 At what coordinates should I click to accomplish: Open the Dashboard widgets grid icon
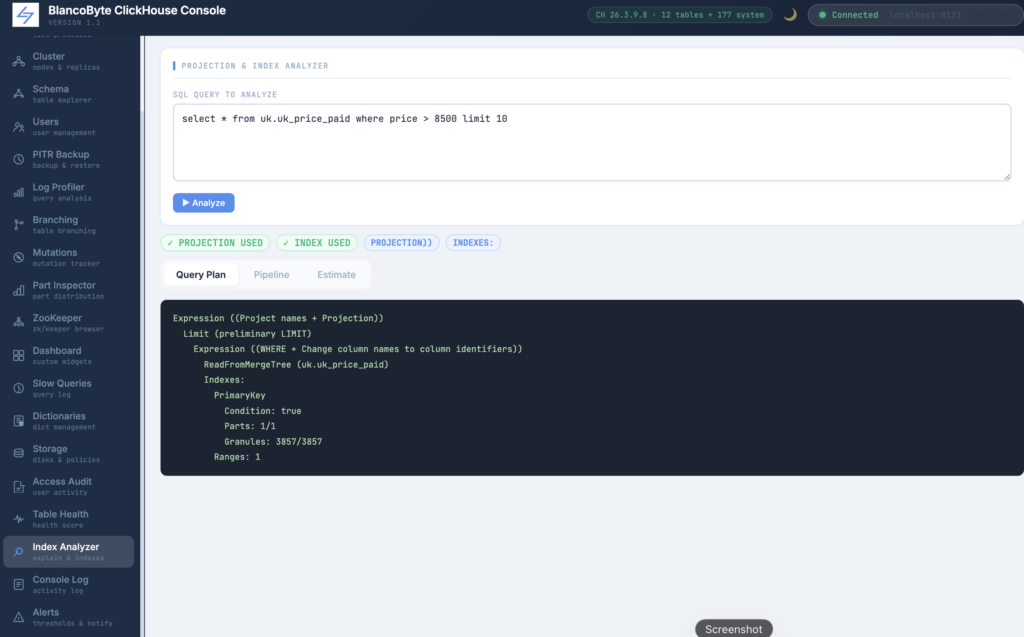coord(18,355)
